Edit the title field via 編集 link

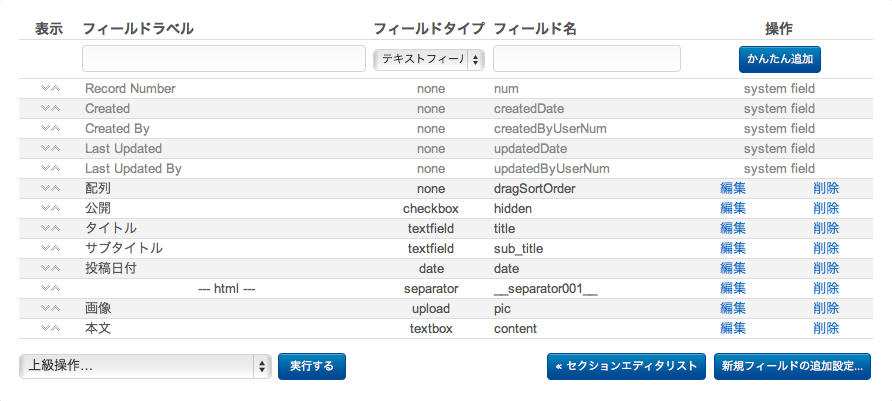pos(732,228)
